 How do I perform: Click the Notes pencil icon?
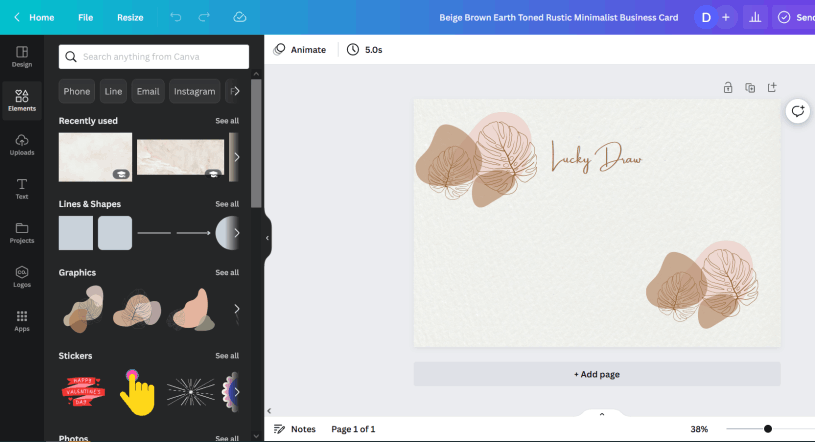pos(279,429)
